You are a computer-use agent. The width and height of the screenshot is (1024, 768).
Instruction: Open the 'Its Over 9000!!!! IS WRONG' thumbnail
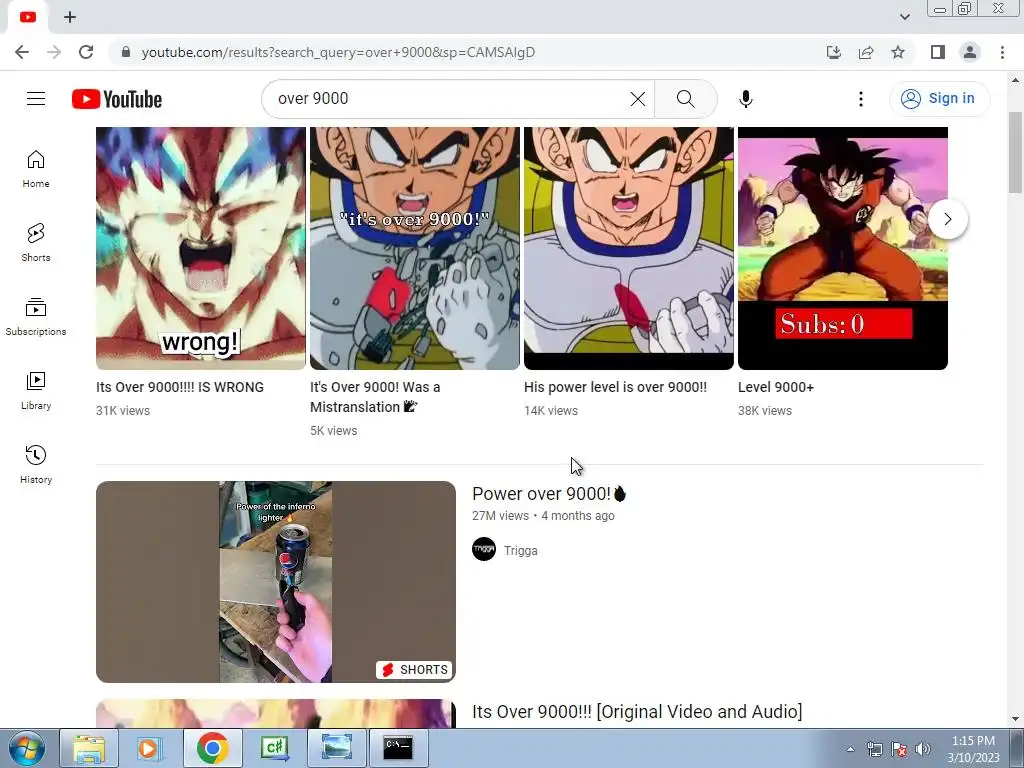click(x=200, y=248)
